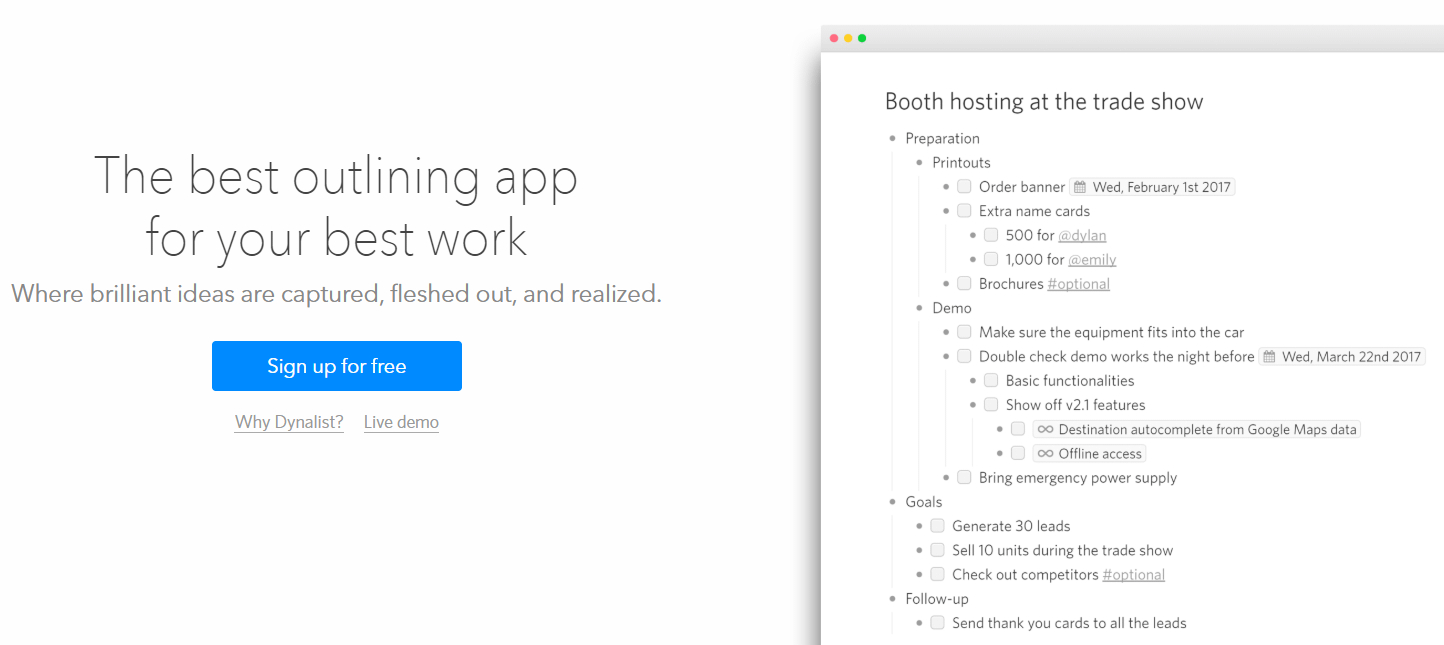Screen dimensions: 1444x645
Task: Check the Generate 30 leads checkbox
Action: (937, 525)
